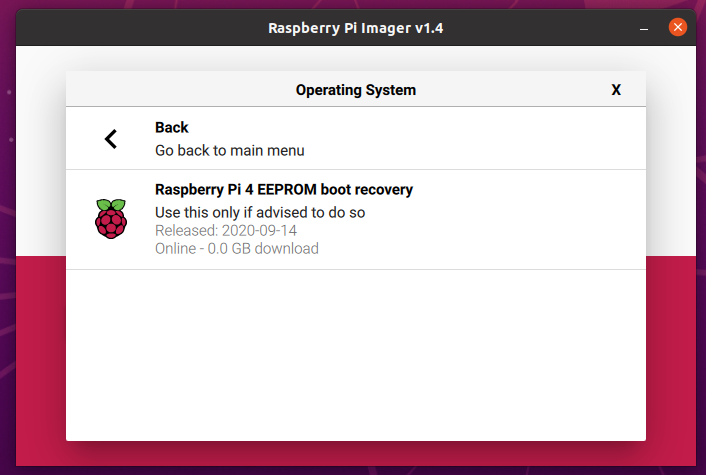Click 'Online - 0.0 GB download' text
Viewport: 706px width, 475px height.
click(236, 249)
